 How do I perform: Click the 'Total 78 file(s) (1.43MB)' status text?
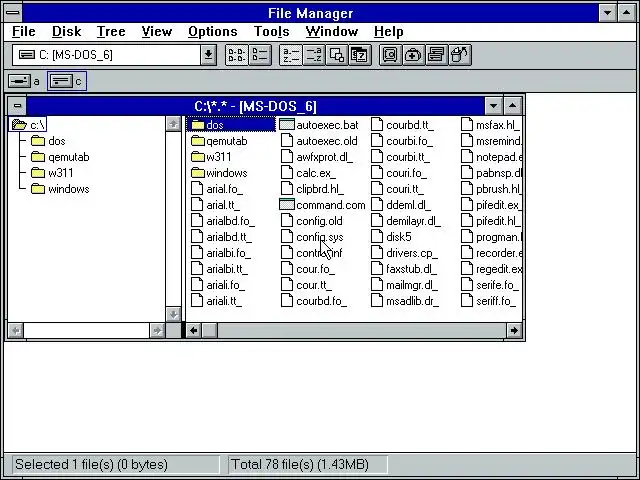tap(300, 464)
